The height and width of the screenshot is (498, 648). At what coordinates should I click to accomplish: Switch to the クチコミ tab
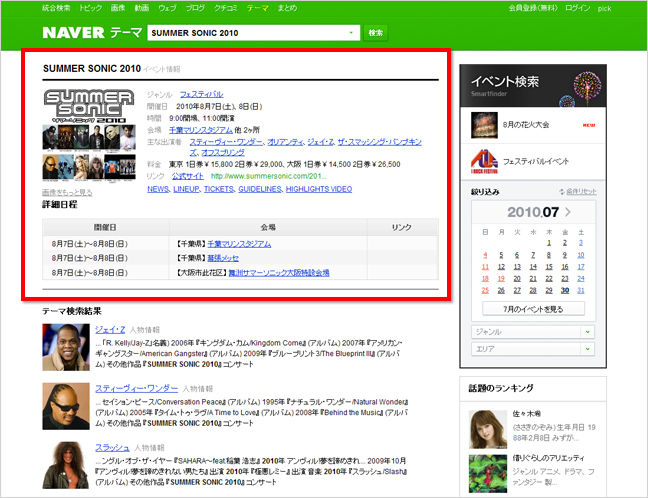pyautogui.click(x=226, y=8)
